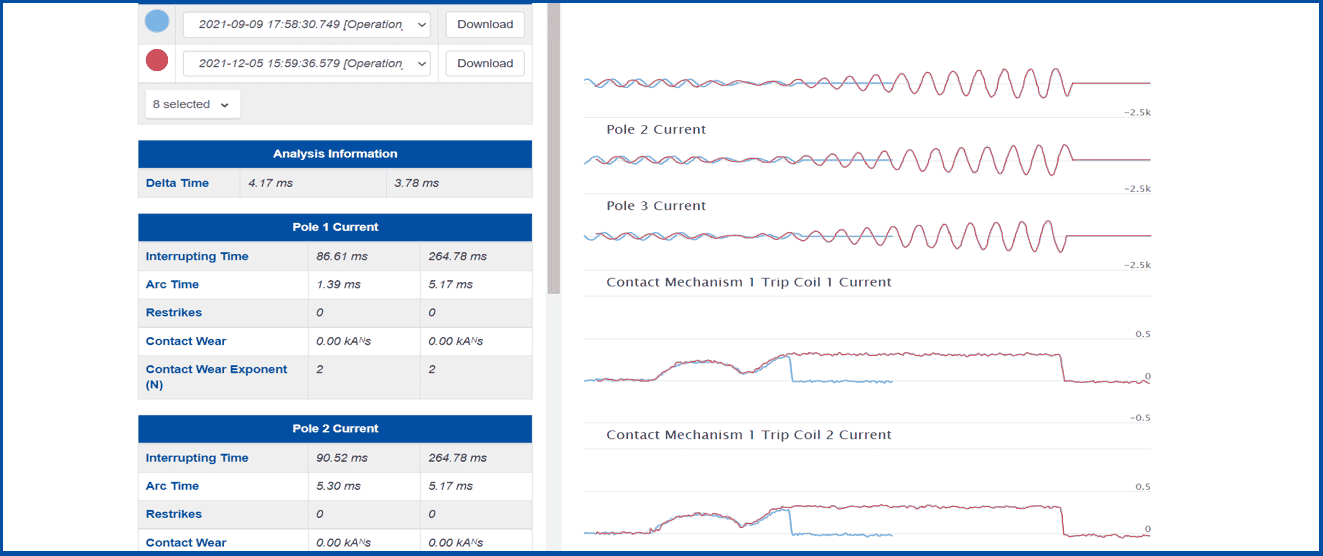Download the 2021-09-09 operation record
The height and width of the screenshot is (556, 1323).
(x=485, y=24)
